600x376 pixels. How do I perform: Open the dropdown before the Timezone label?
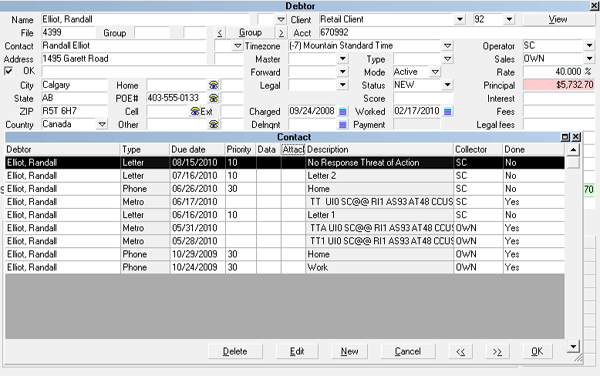point(238,46)
